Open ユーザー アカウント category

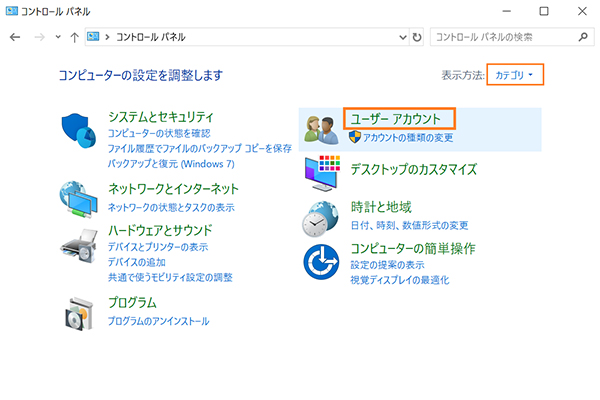click(x=396, y=119)
